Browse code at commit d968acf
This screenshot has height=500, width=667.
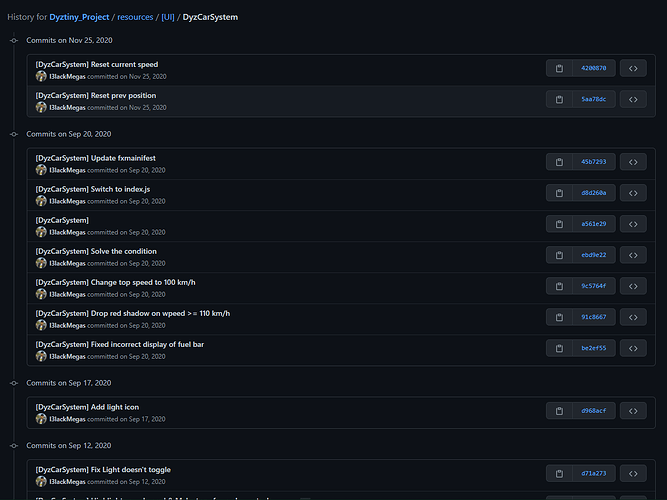[x=633, y=411]
